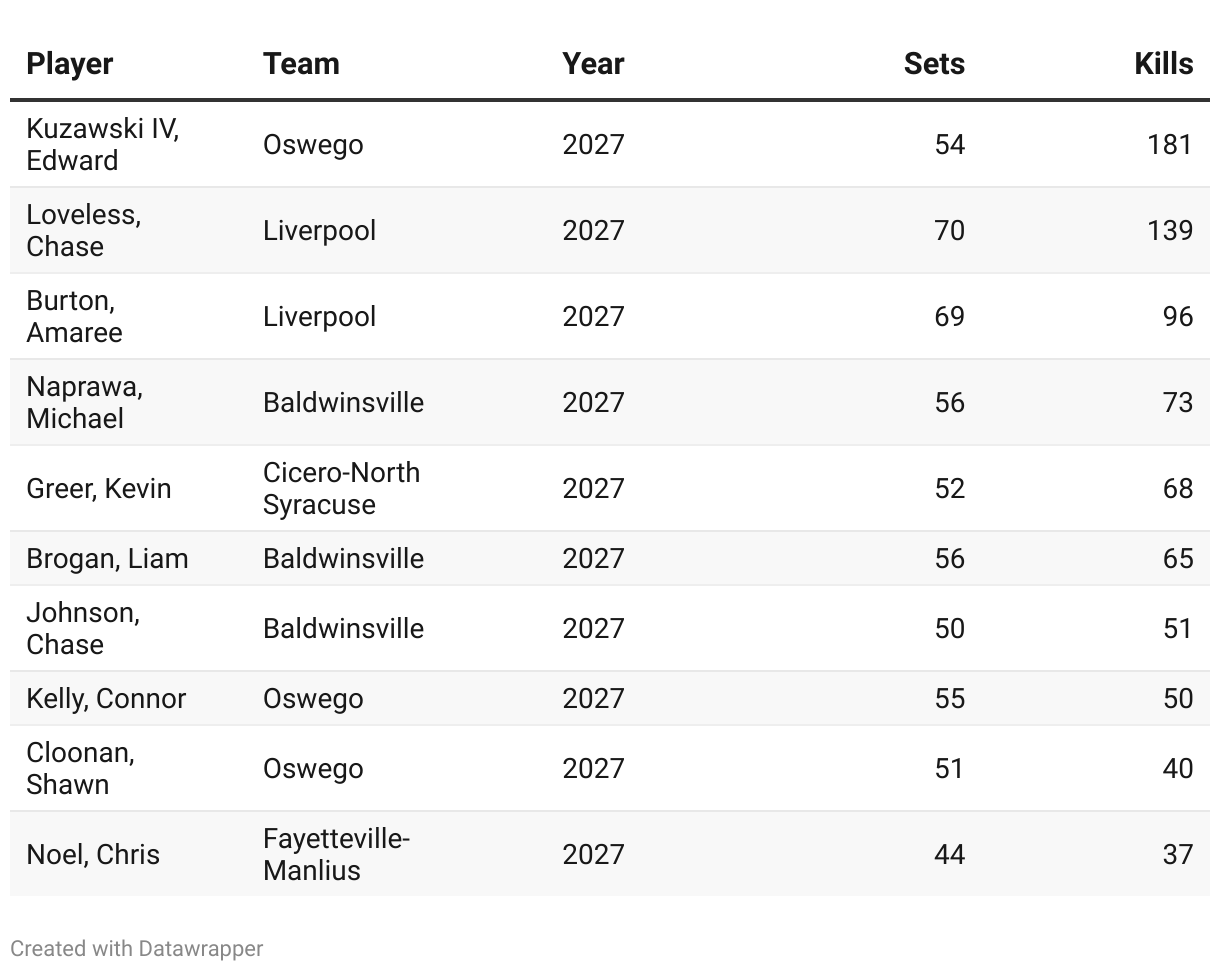Click Cloonan, Shawn's name cell
The height and width of the screenshot is (972, 1220).
(80, 769)
